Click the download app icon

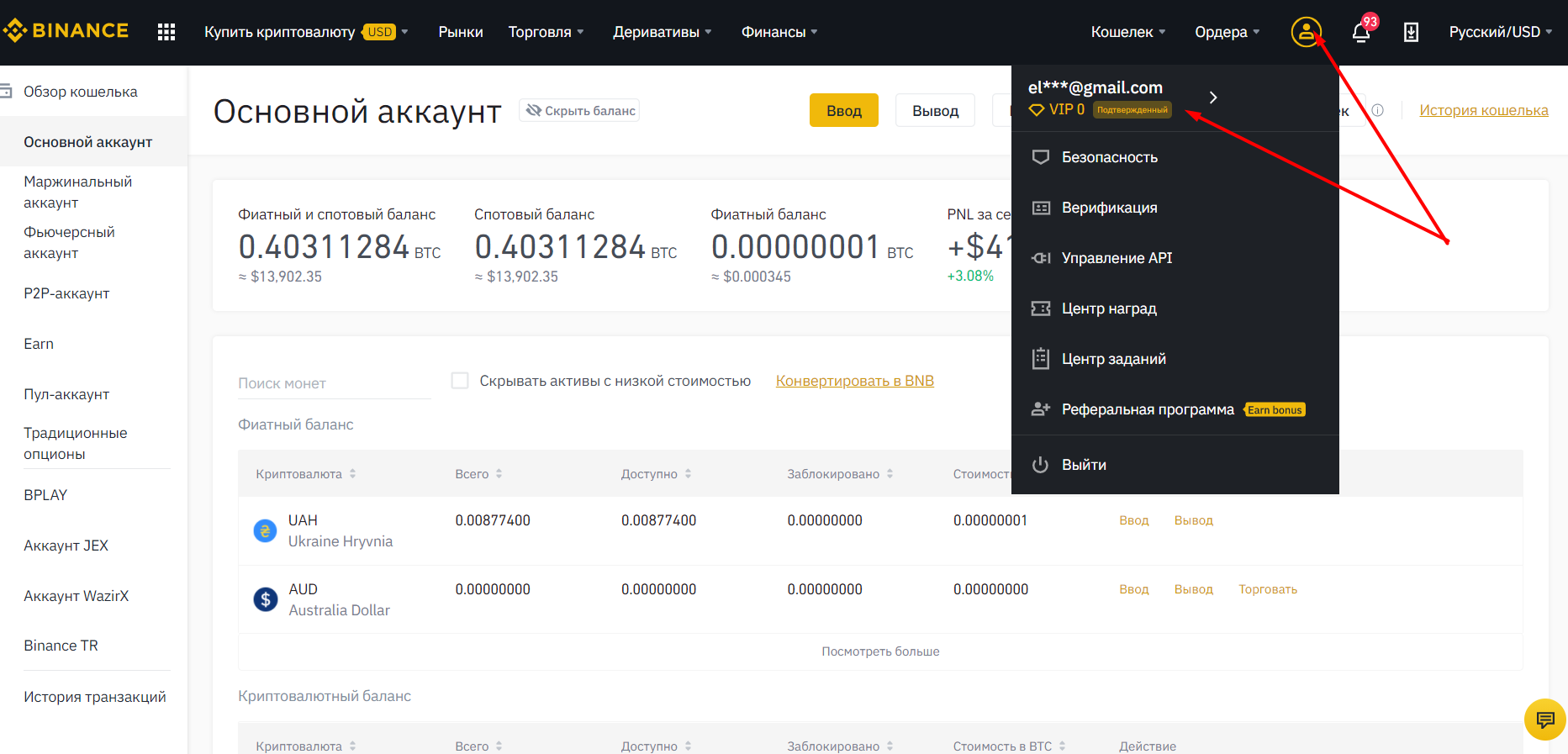[x=1411, y=32]
